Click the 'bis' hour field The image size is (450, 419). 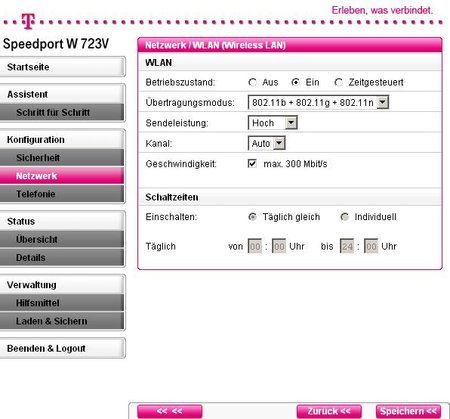tap(347, 246)
